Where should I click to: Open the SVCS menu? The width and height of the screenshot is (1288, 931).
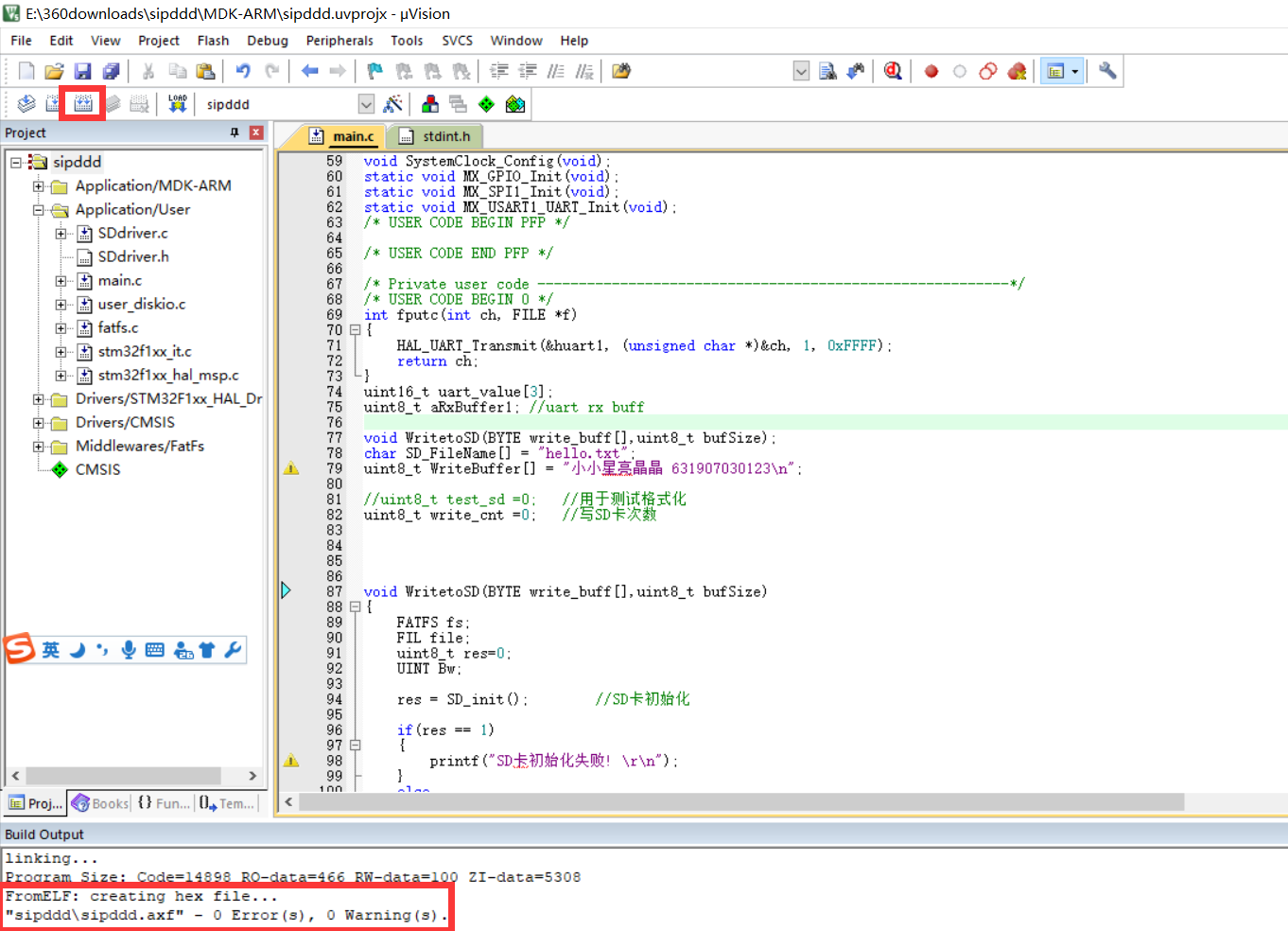(458, 41)
